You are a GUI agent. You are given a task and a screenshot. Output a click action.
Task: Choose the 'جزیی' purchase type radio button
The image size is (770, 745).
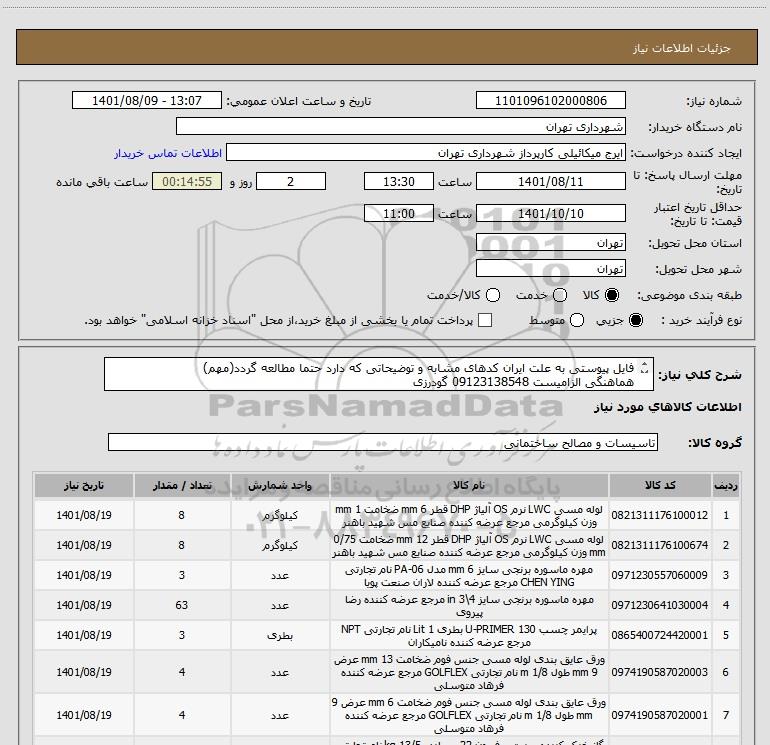(635, 320)
